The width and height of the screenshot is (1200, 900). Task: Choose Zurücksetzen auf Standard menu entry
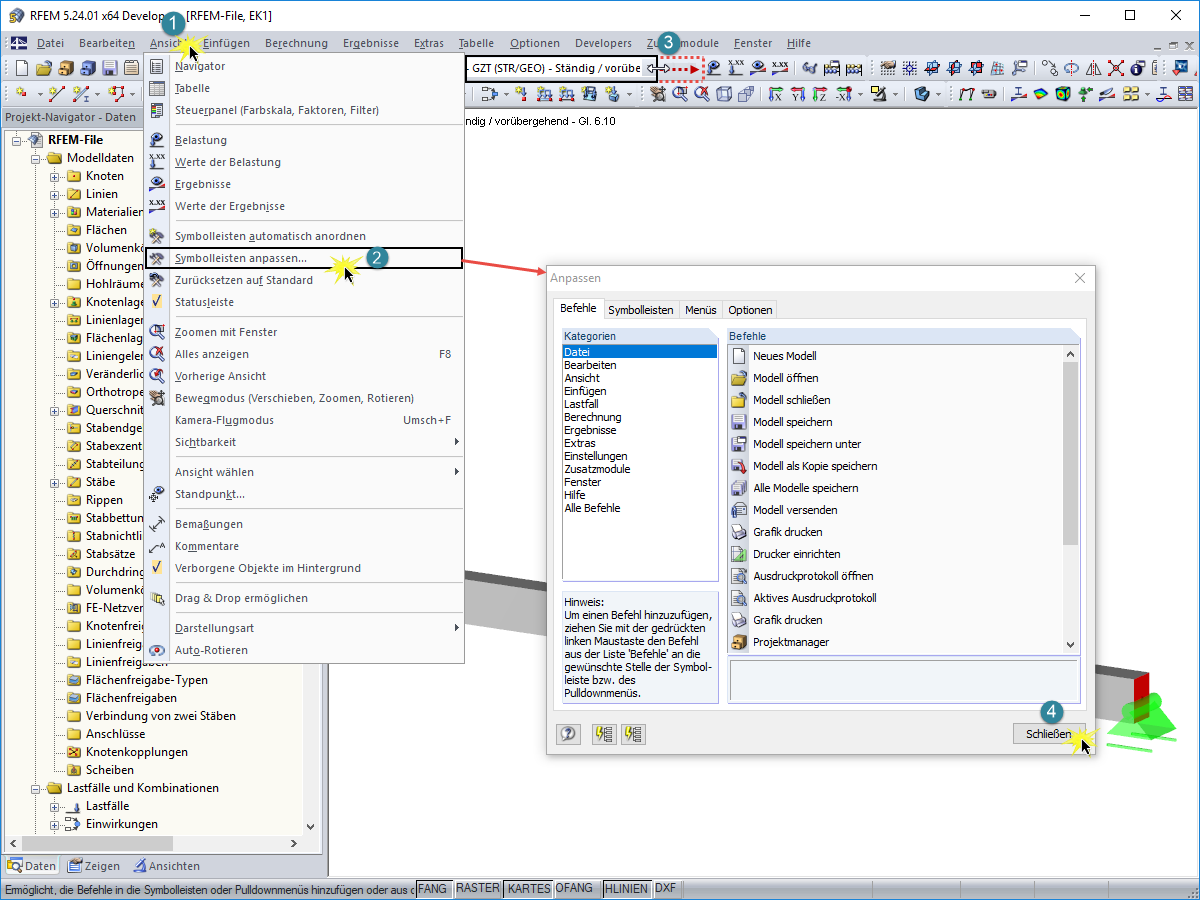[x=304, y=280]
